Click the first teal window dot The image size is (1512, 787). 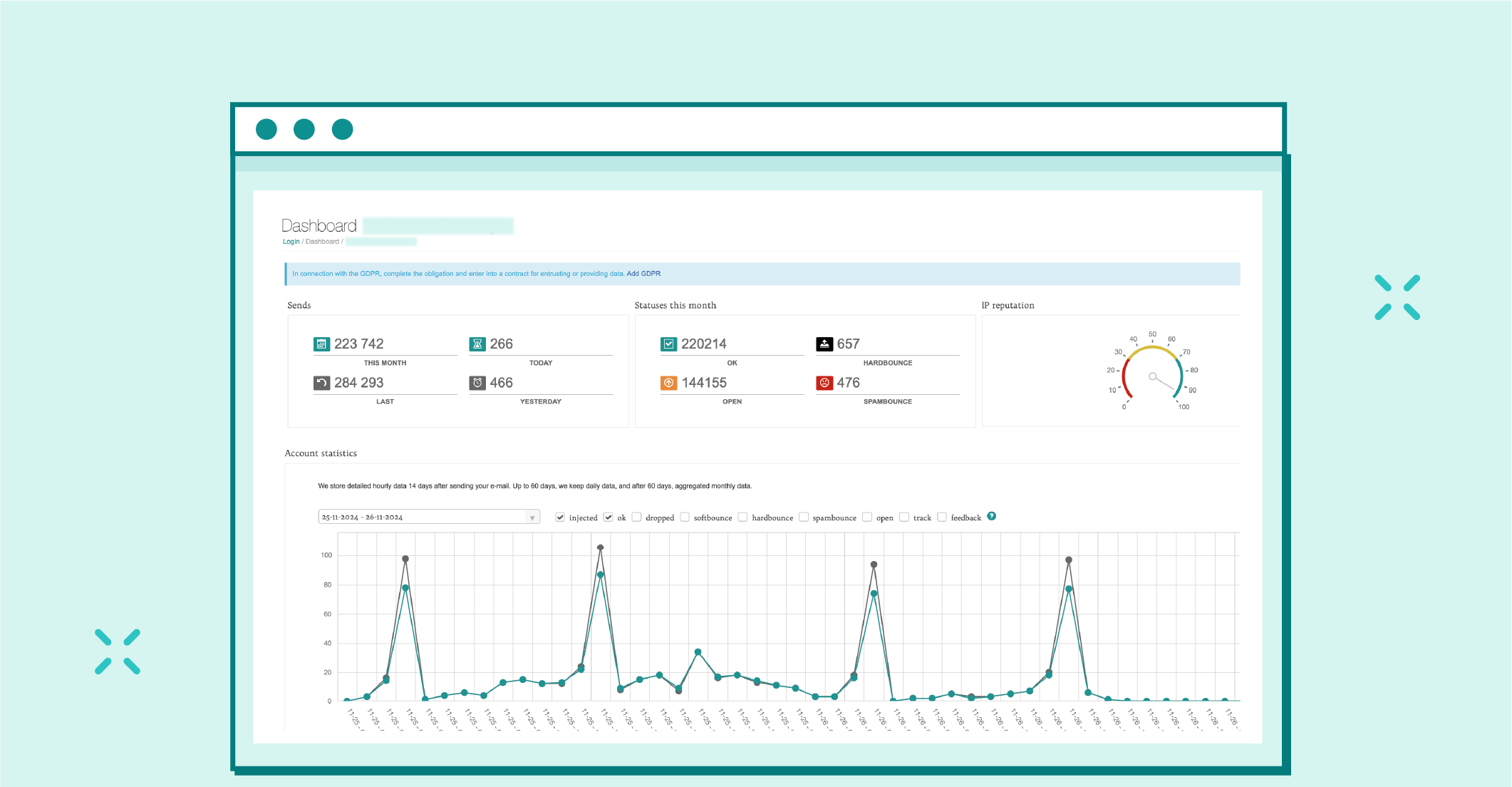coord(266,129)
